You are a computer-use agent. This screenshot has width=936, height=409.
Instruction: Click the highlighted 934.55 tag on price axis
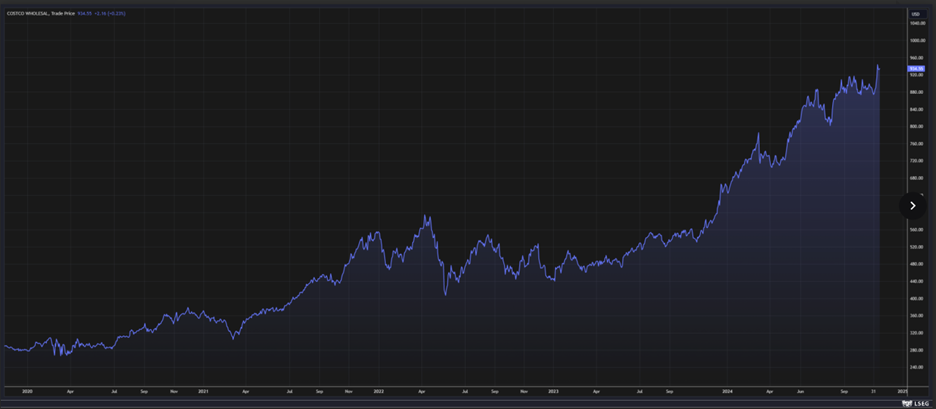click(x=915, y=68)
